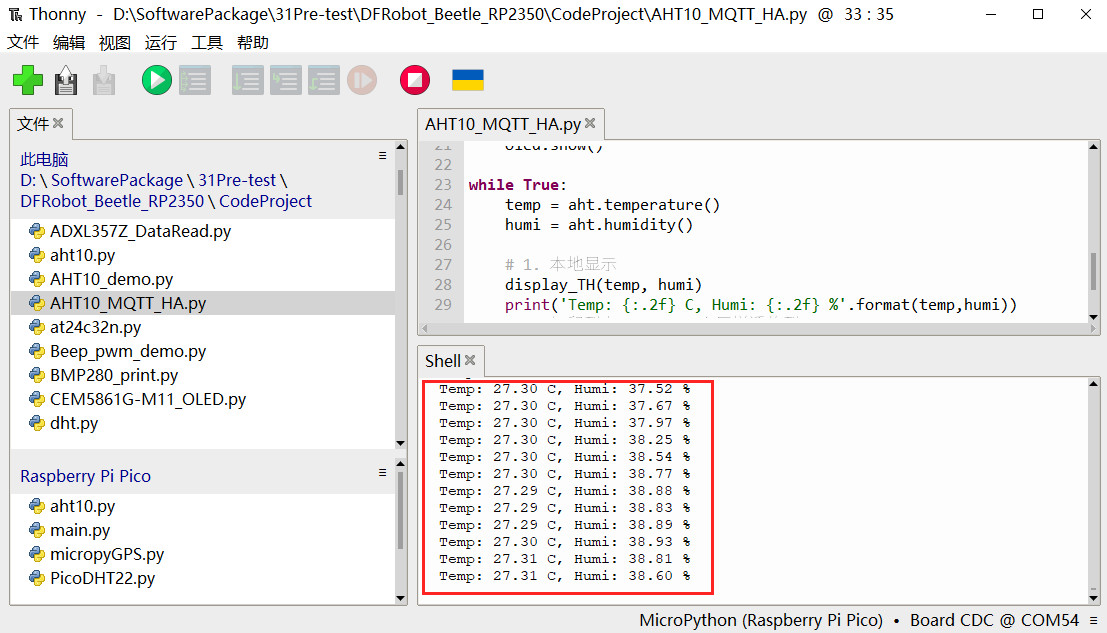This screenshot has height=633, width=1107.
Task: Select Beep_pwm_demo.py in local files
Action: point(203,351)
